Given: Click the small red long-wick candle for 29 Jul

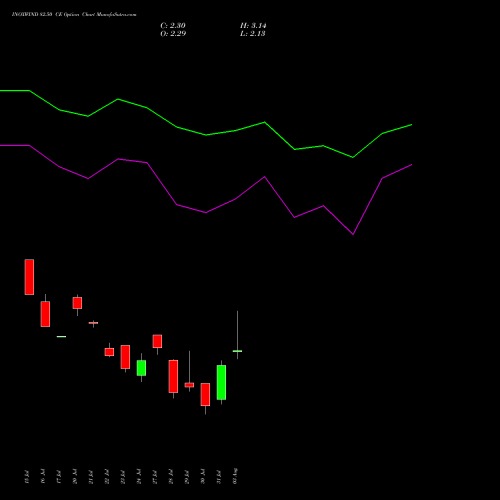Looking at the screenshot, I should (x=189, y=385).
